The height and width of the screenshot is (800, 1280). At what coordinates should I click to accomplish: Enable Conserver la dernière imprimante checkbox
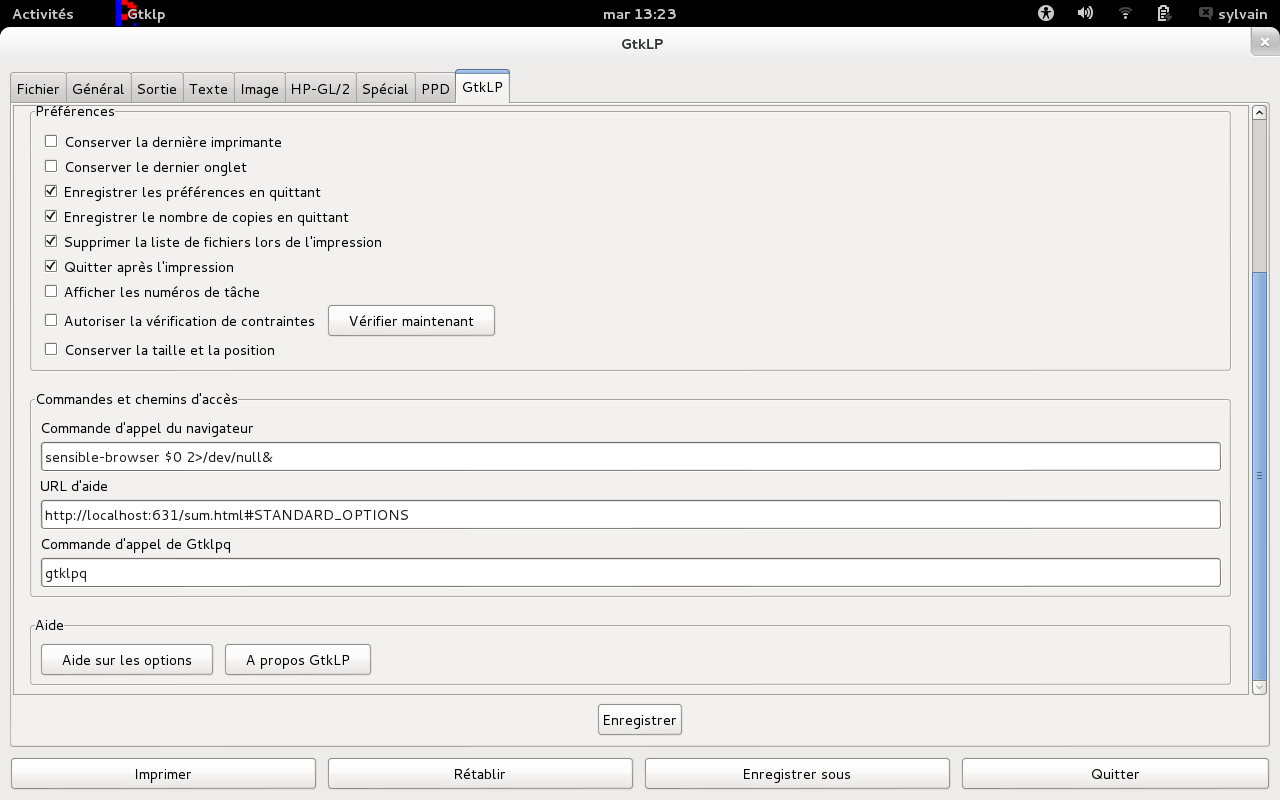pyautogui.click(x=51, y=142)
